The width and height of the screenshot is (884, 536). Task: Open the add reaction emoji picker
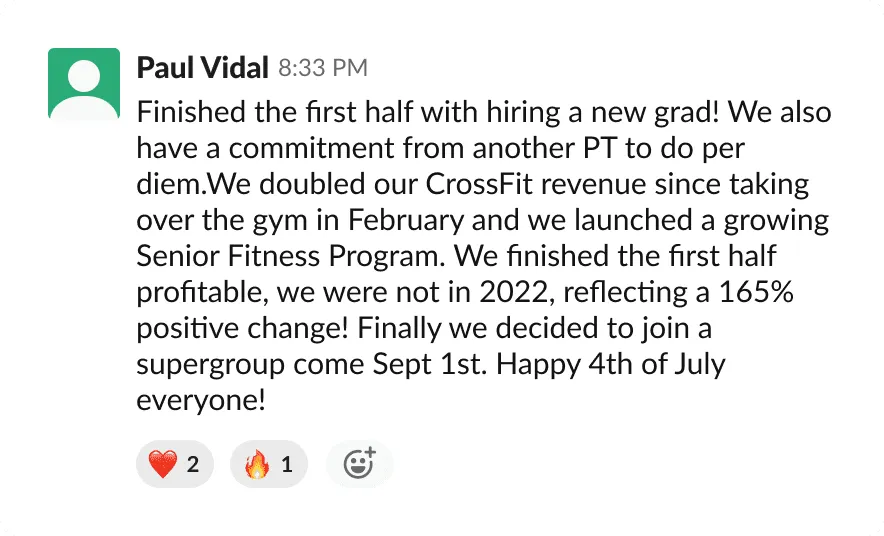tap(359, 463)
